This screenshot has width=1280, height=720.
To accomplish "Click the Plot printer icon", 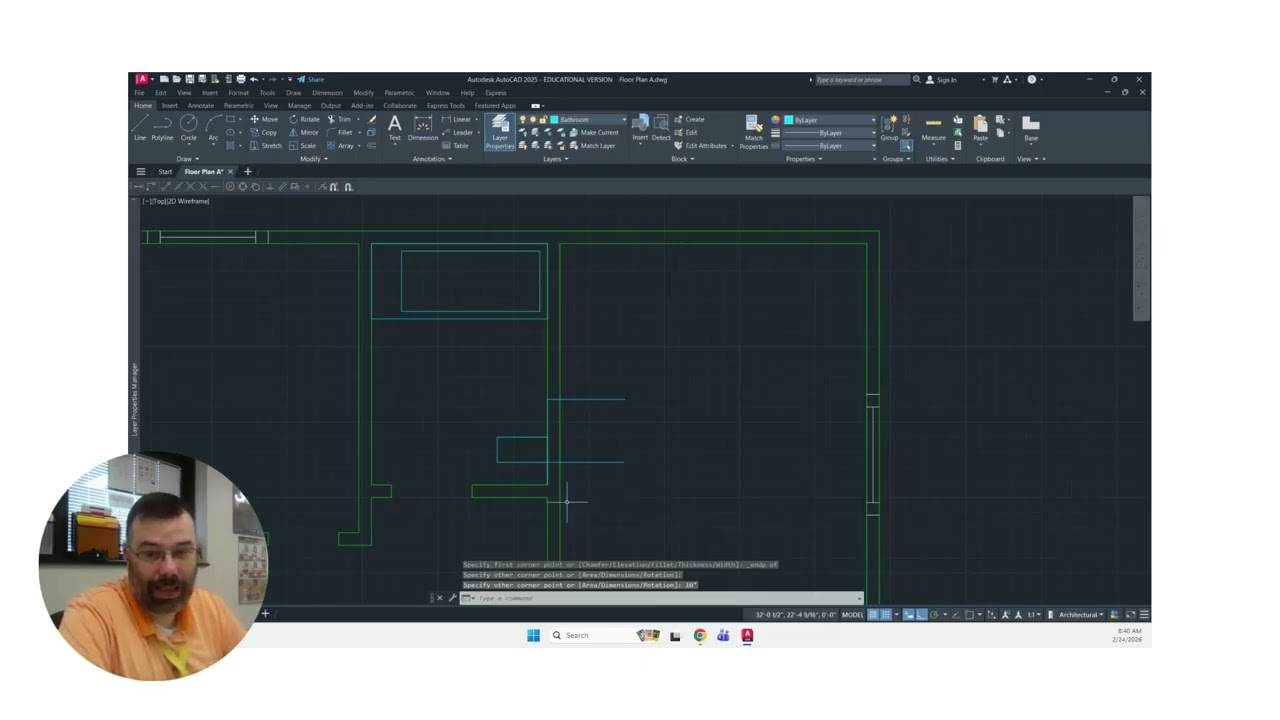I will pos(241,79).
